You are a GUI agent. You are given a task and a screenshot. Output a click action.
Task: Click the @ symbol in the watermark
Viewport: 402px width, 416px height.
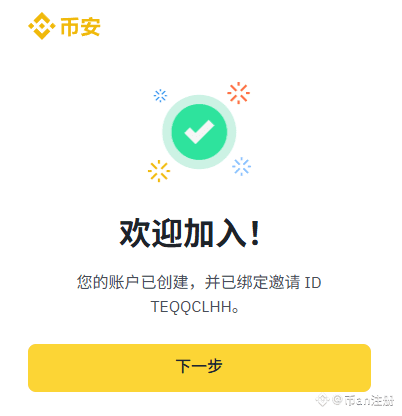[337, 399]
